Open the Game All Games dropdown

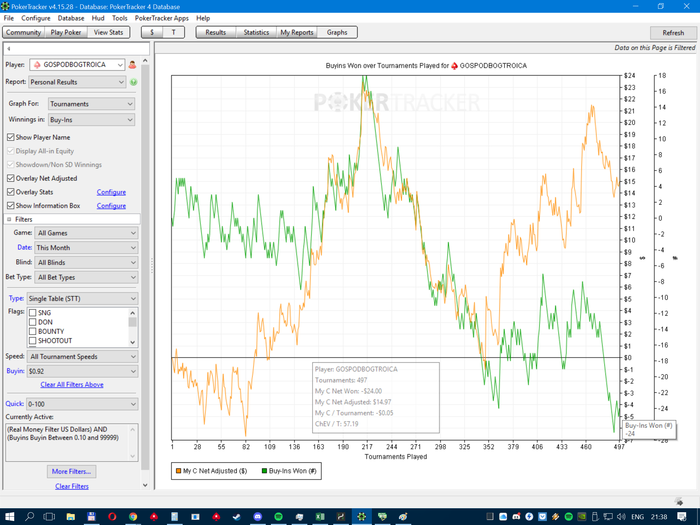click(86, 233)
